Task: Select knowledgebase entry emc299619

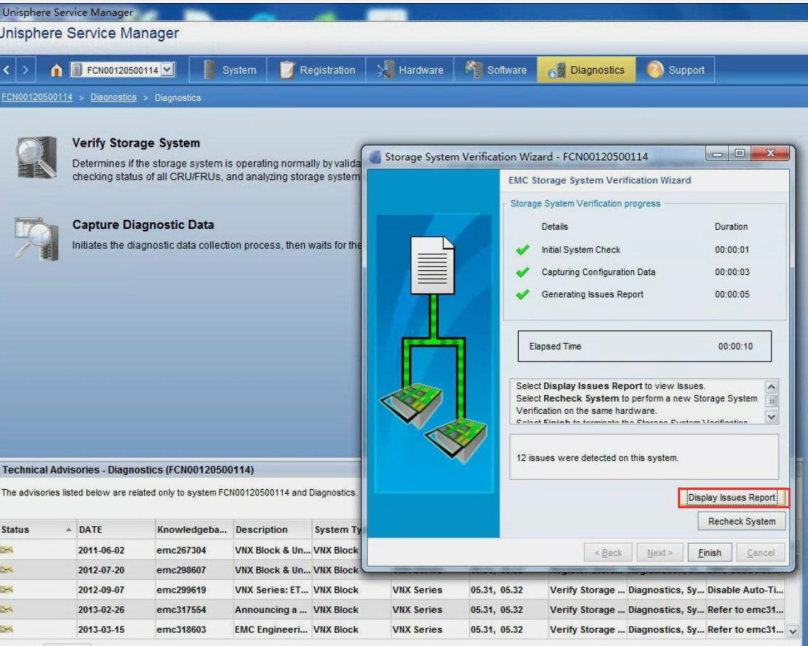Action: pyautogui.click(x=181, y=590)
